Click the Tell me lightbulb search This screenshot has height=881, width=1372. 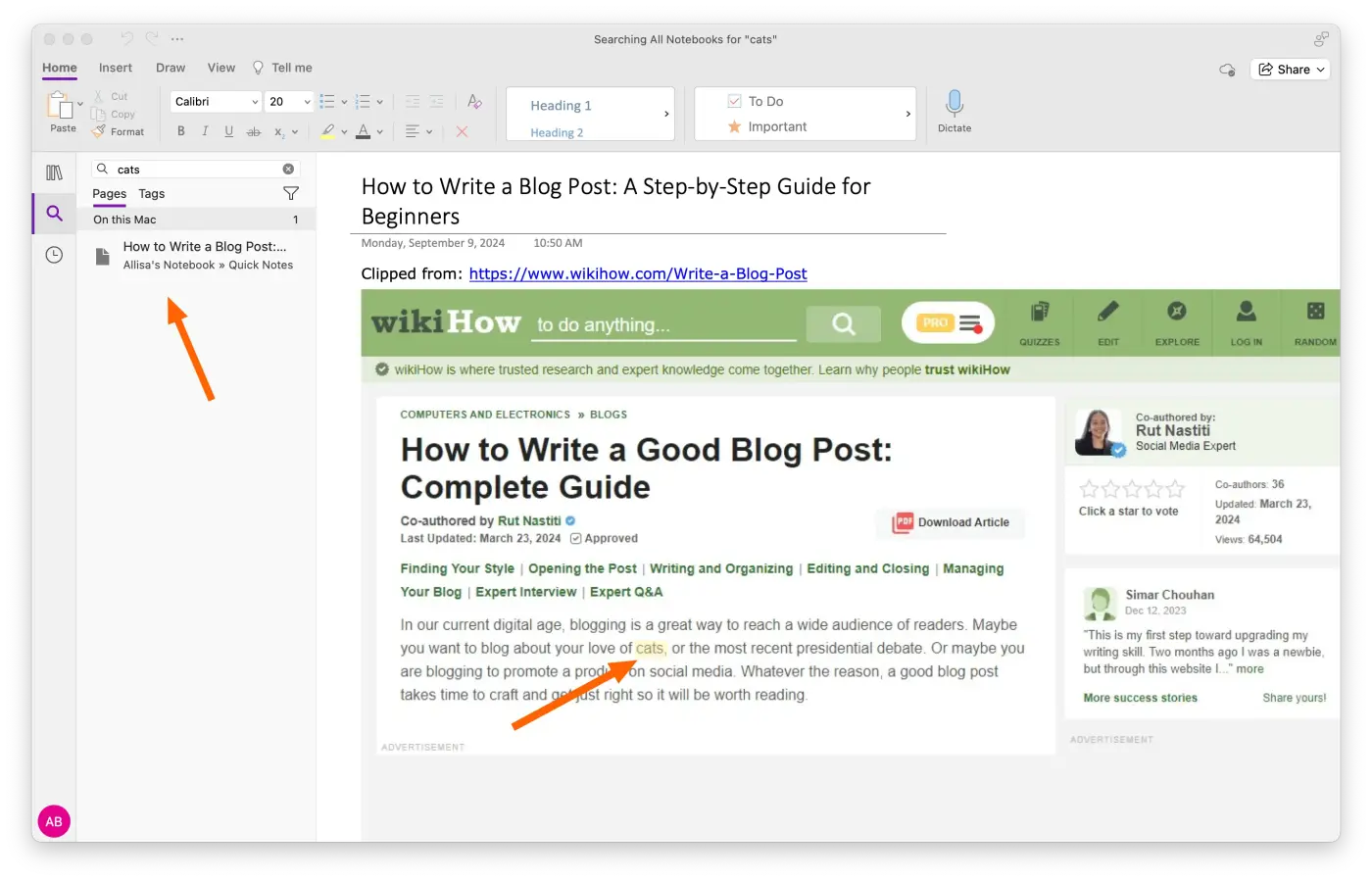click(x=282, y=68)
